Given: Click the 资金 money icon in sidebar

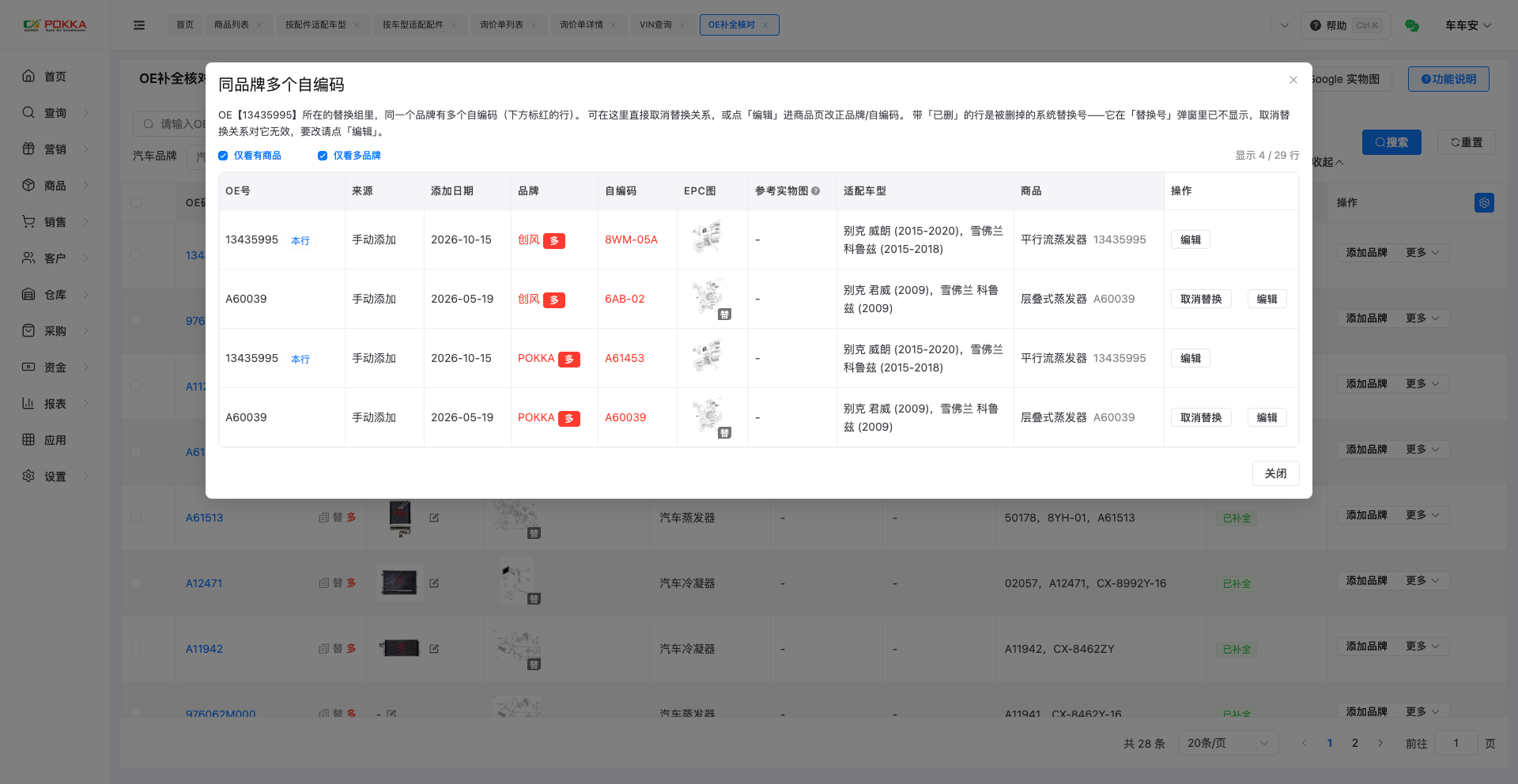Looking at the screenshot, I should (28, 367).
